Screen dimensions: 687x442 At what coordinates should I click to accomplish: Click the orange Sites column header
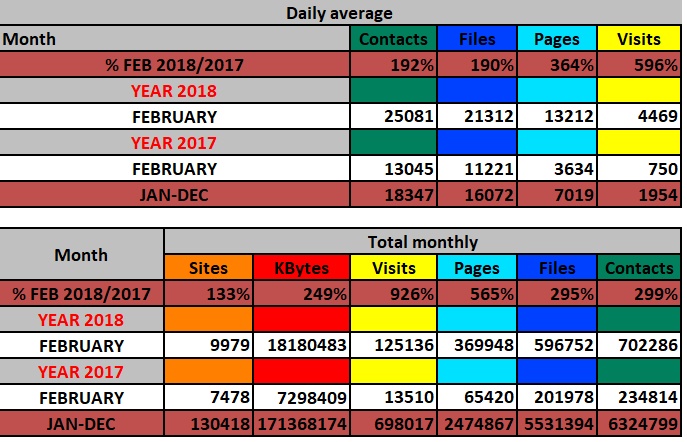(206, 268)
